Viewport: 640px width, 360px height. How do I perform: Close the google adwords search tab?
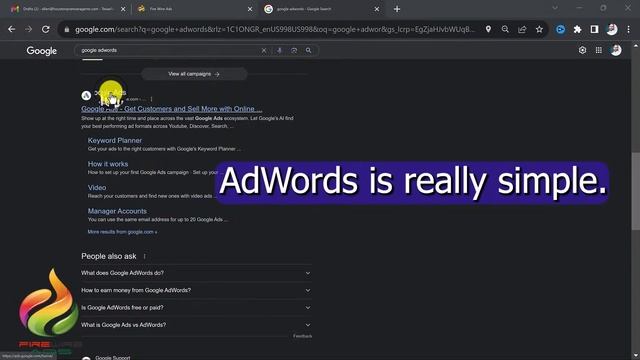pos(377,9)
